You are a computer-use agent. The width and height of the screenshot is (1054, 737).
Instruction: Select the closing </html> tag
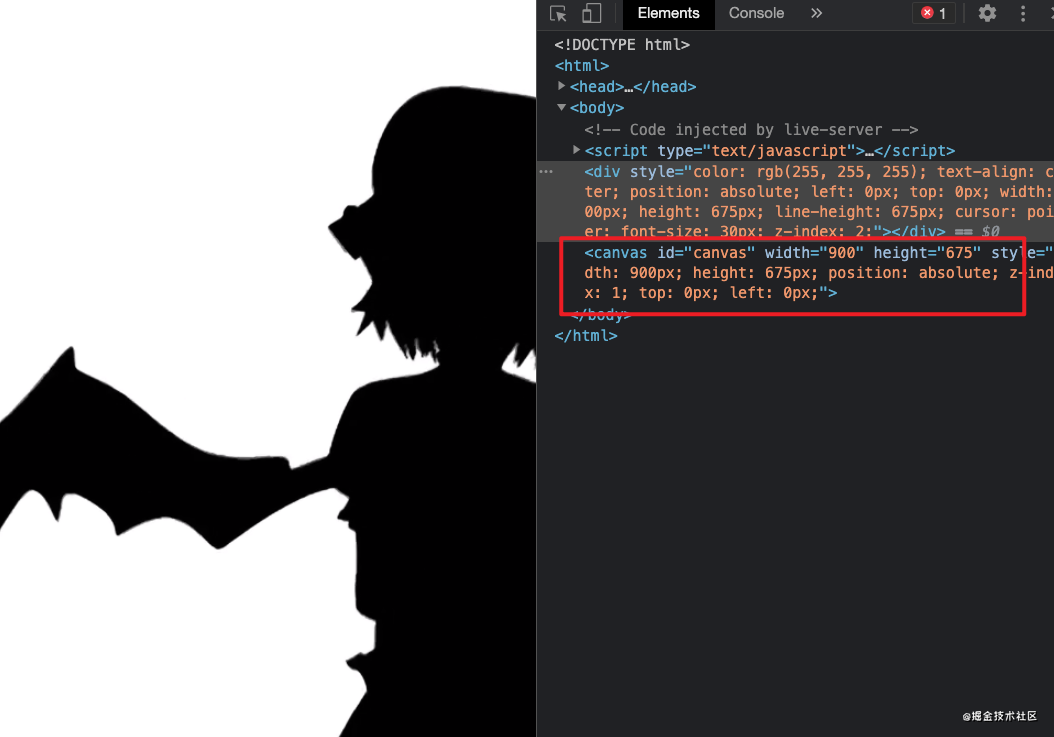click(585, 335)
